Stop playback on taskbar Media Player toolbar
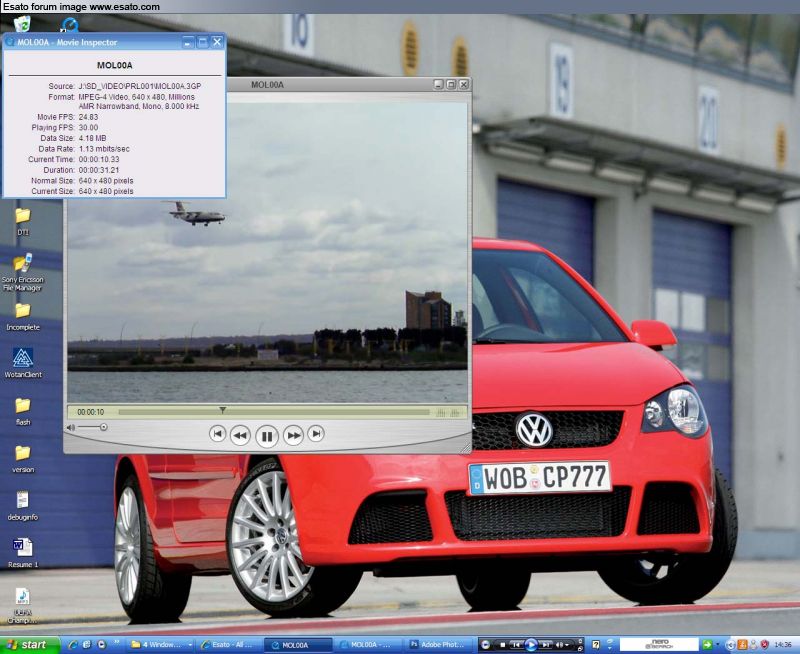 coord(502,645)
